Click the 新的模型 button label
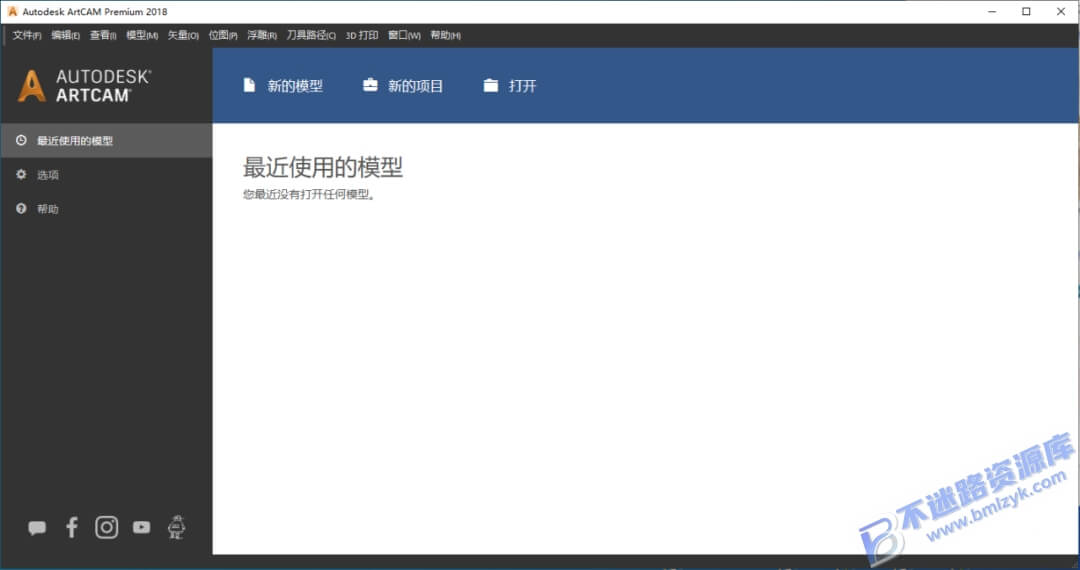The width and height of the screenshot is (1080, 570). click(x=295, y=86)
